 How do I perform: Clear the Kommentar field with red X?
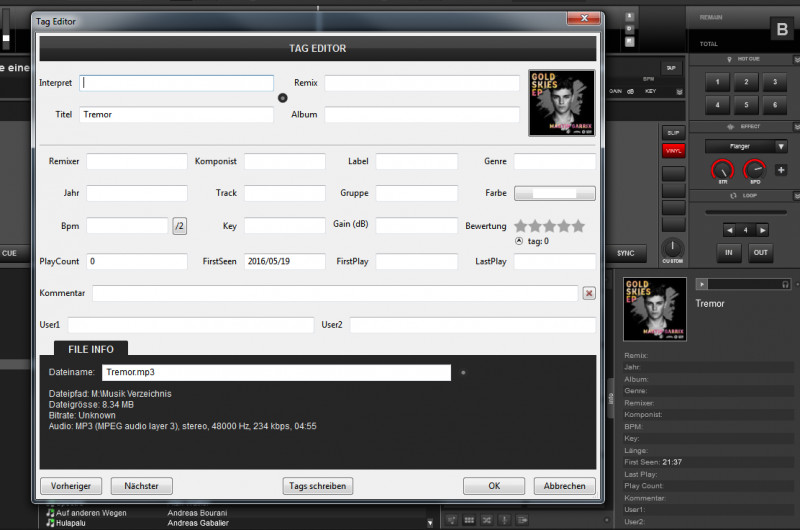point(589,293)
